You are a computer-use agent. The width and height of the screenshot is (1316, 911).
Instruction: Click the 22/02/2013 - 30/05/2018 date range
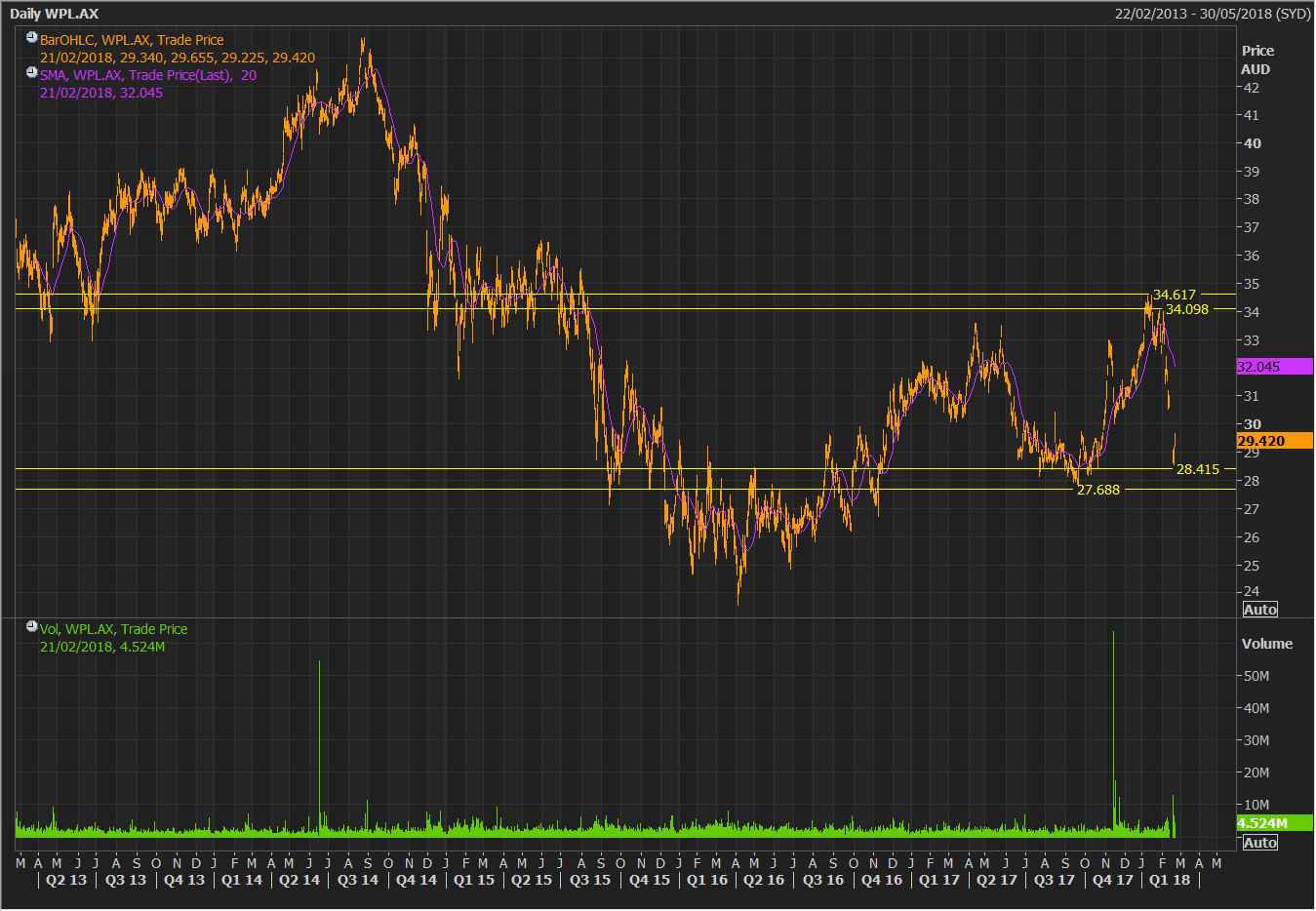click(1213, 14)
